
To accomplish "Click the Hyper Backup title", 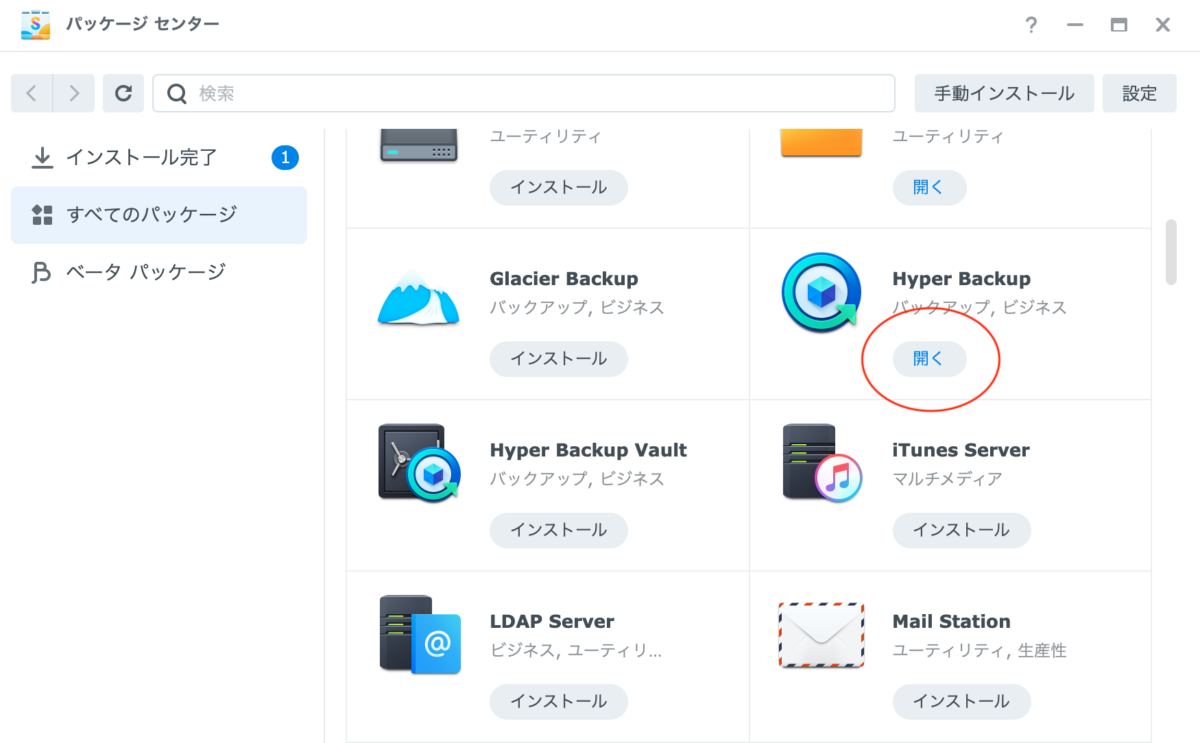I will pyautogui.click(x=961, y=279).
